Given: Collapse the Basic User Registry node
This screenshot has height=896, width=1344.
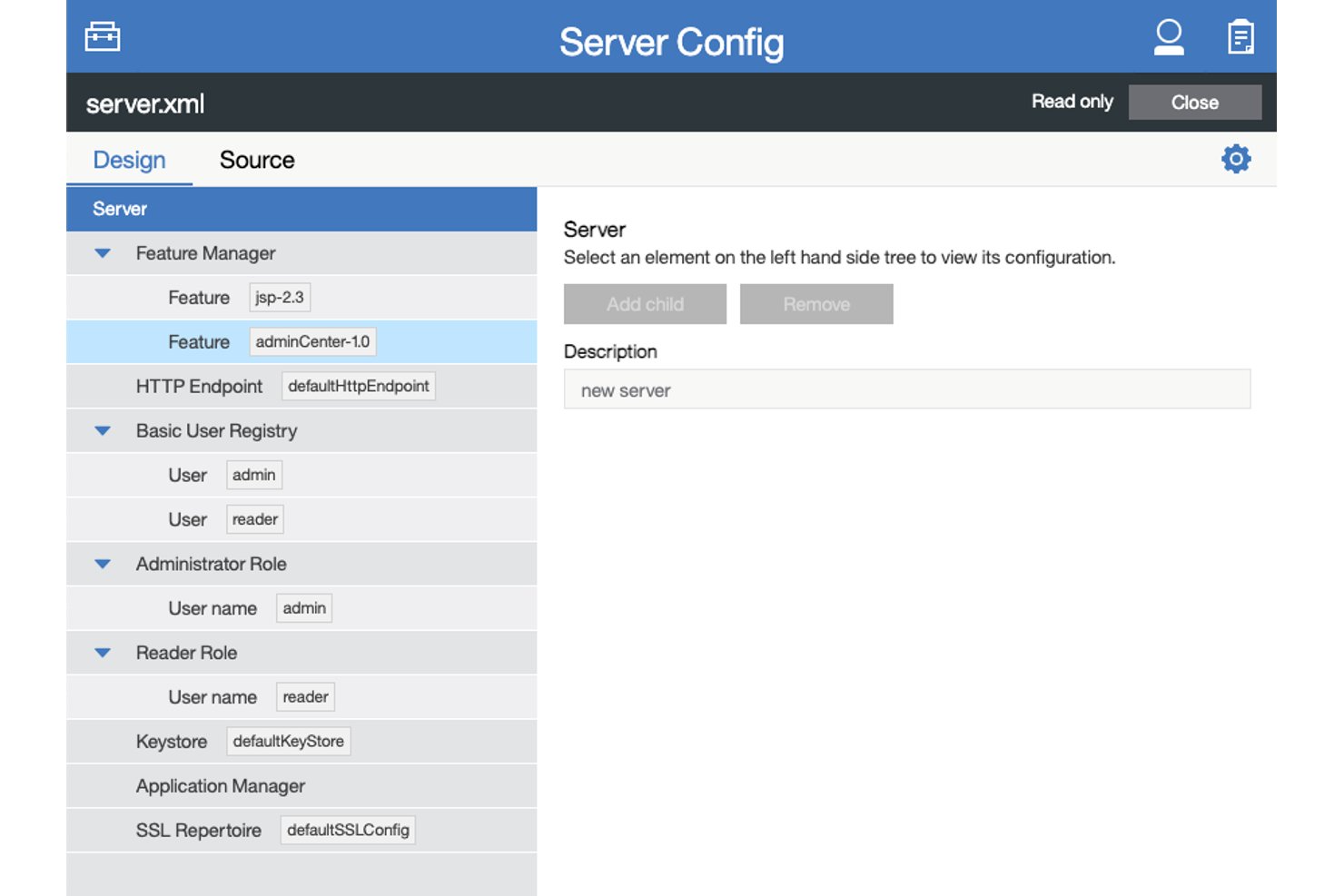Looking at the screenshot, I should (103, 431).
